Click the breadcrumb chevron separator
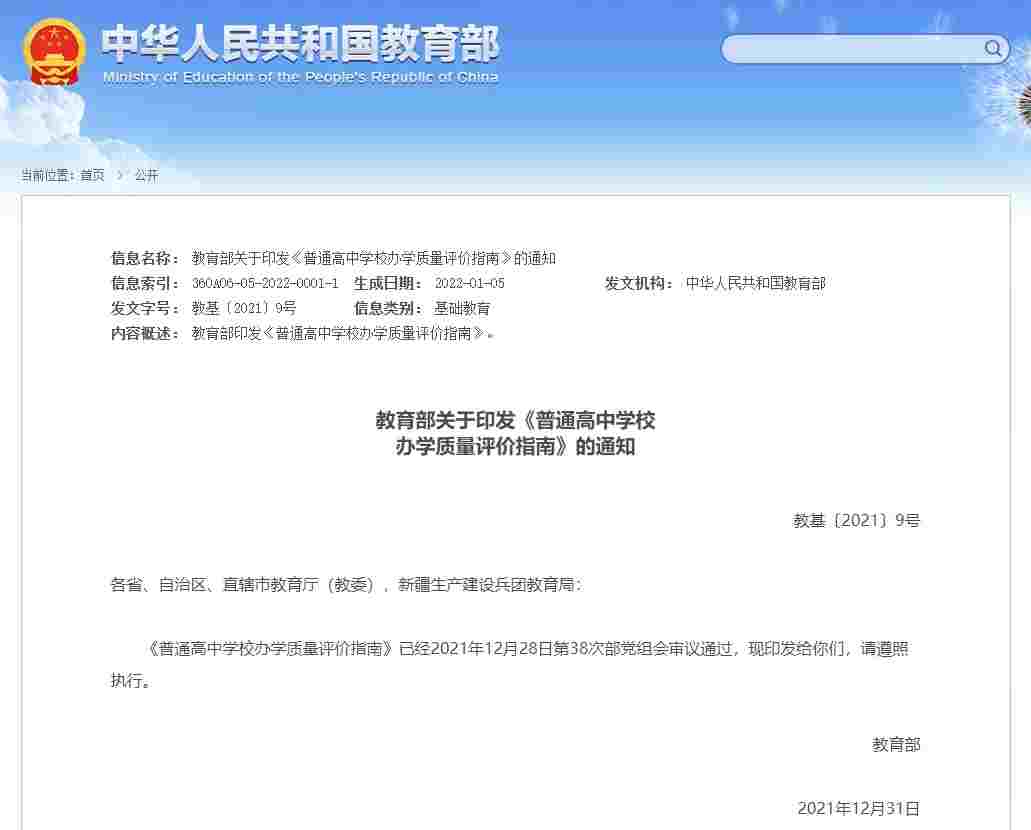 click(x=120, y=176)
